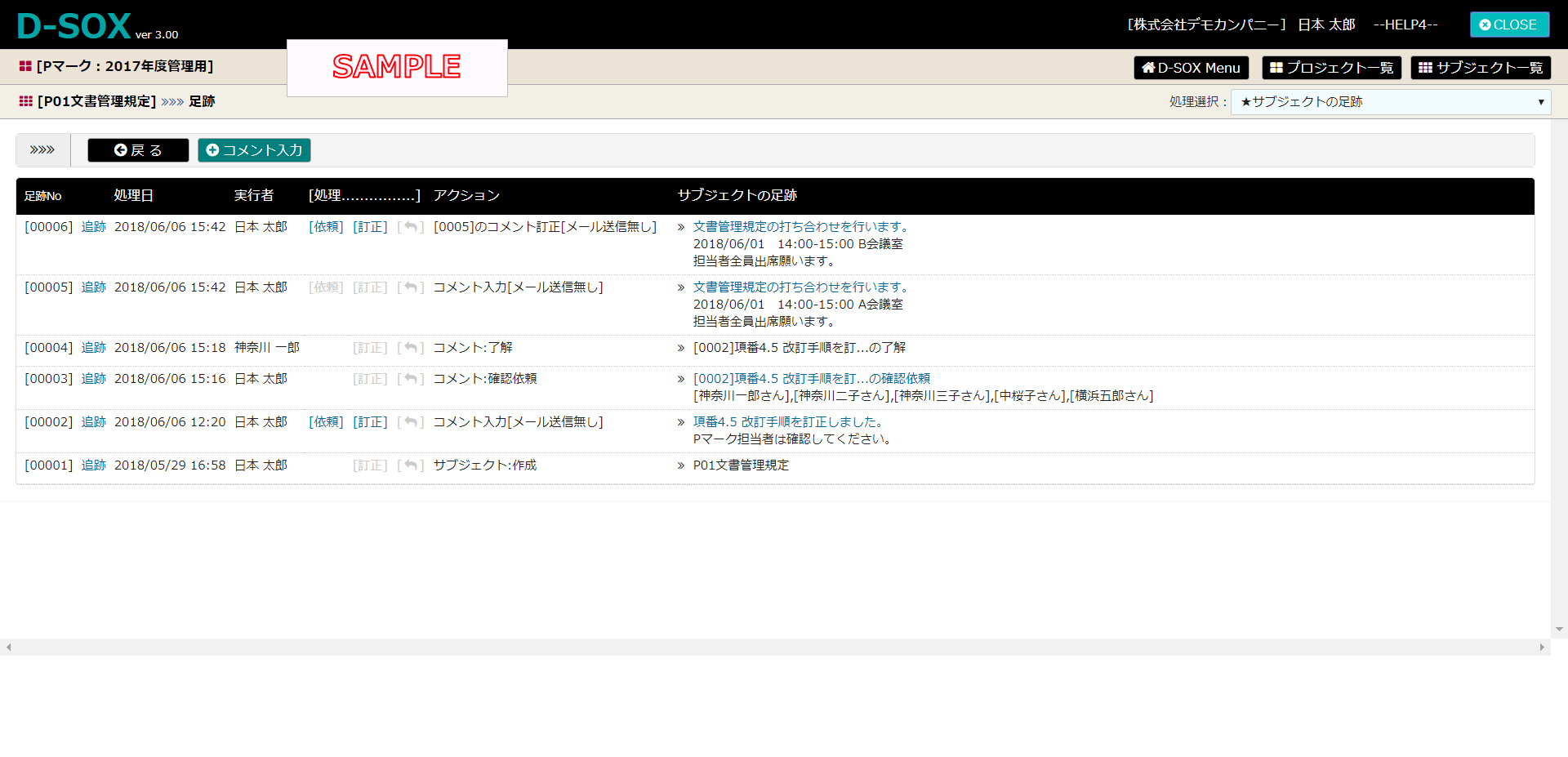Click reply arrow icon in row 00006
Viewport: 1568px width, 757px height.
click(x=411, y=227)
